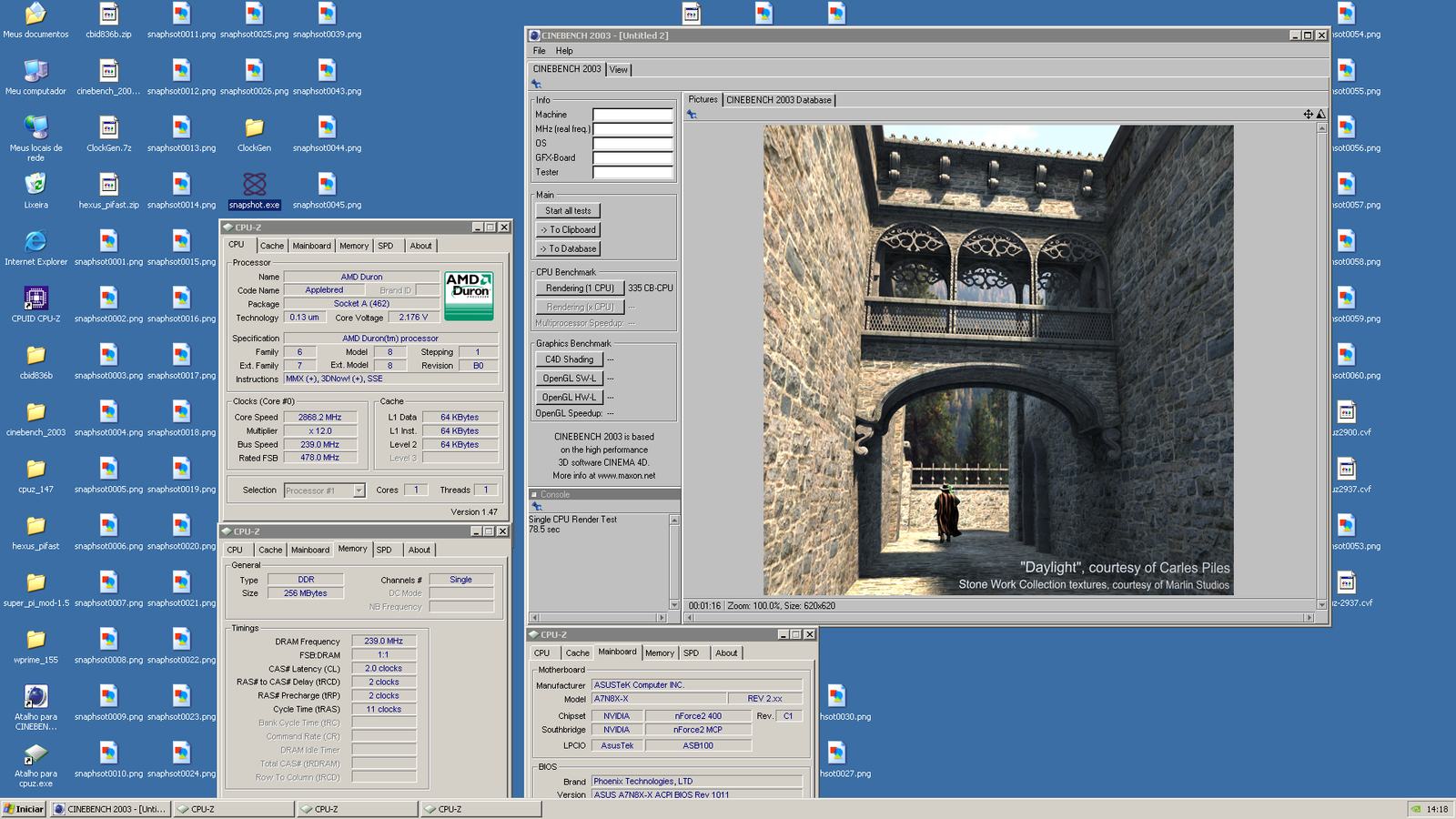Open the ClockGen folder on the desktop

254,128
